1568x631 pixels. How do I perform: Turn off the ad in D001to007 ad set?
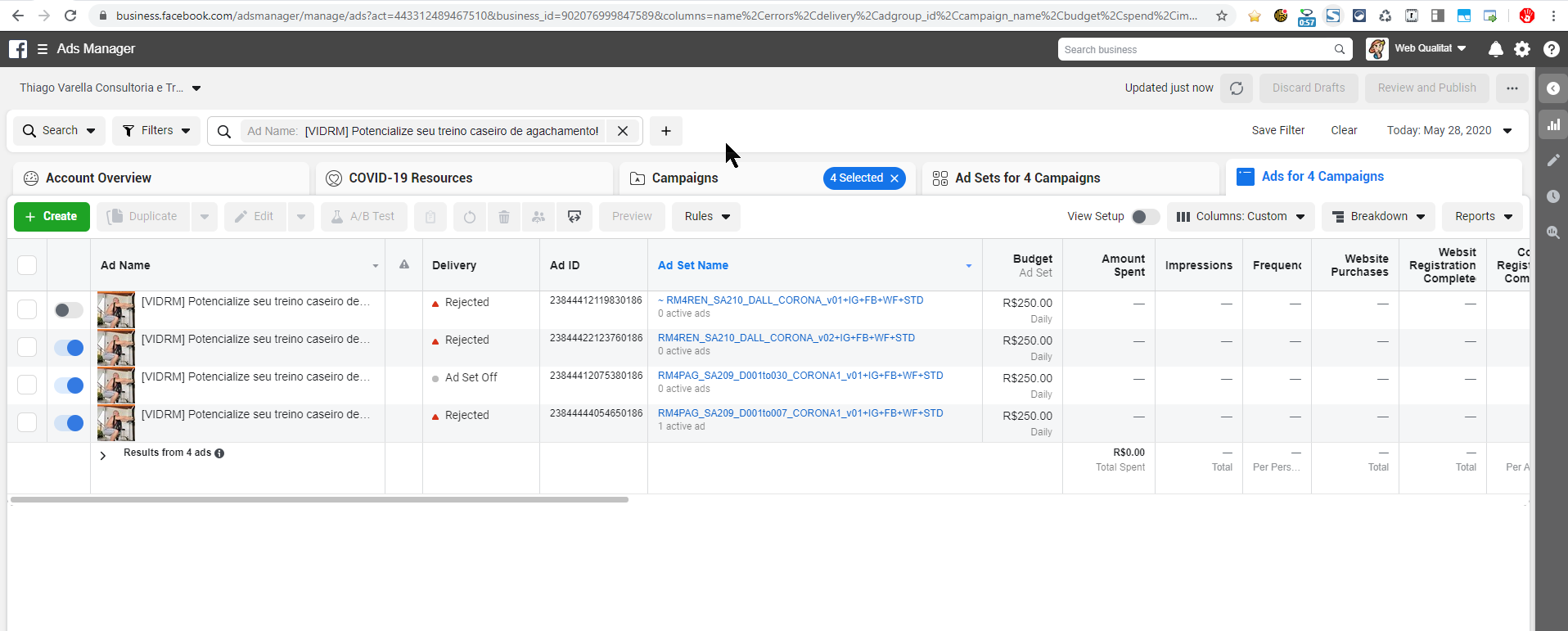click(69, 423)
